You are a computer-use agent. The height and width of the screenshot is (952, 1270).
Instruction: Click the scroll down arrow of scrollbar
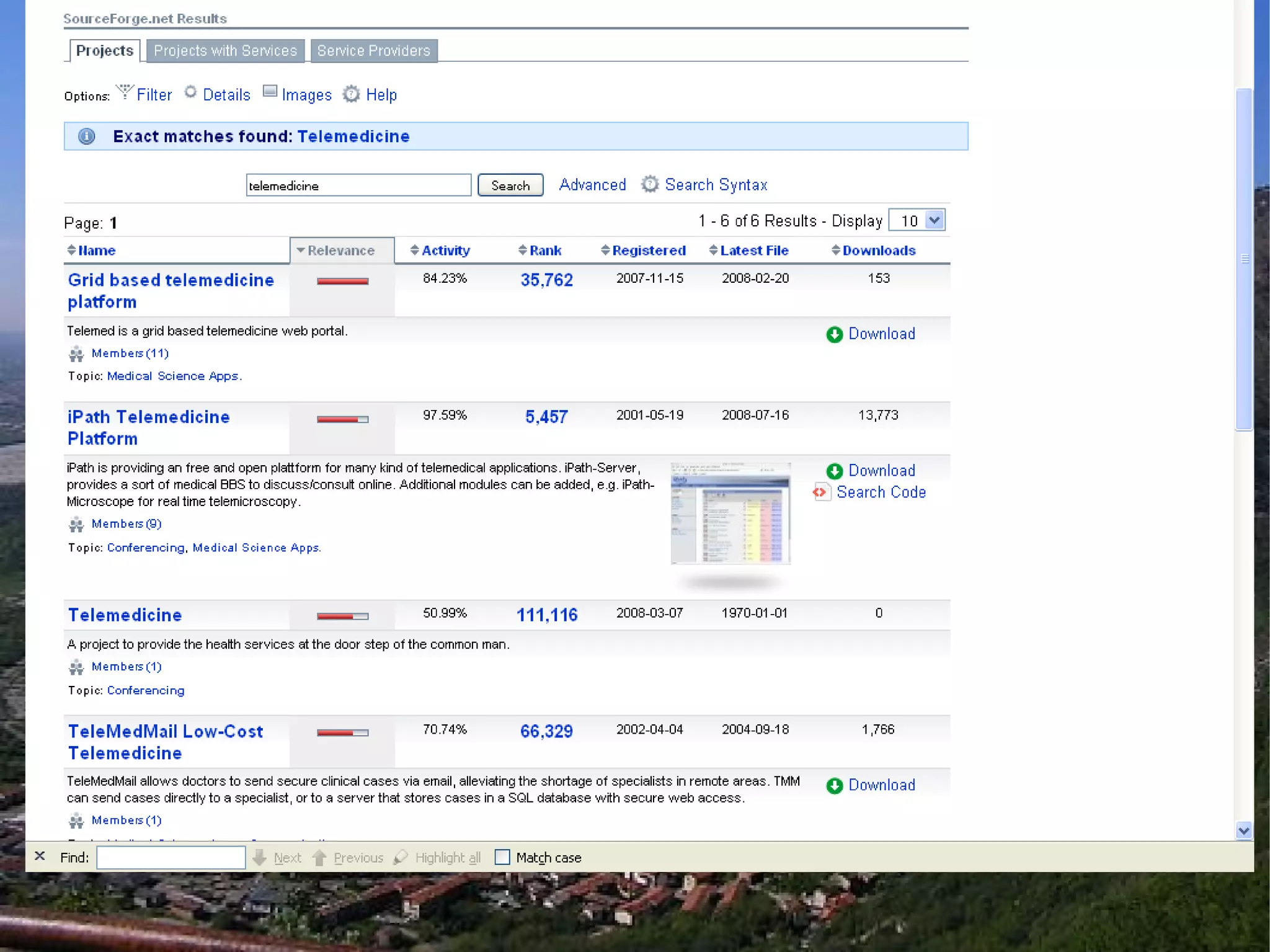tap(1243, 830)
